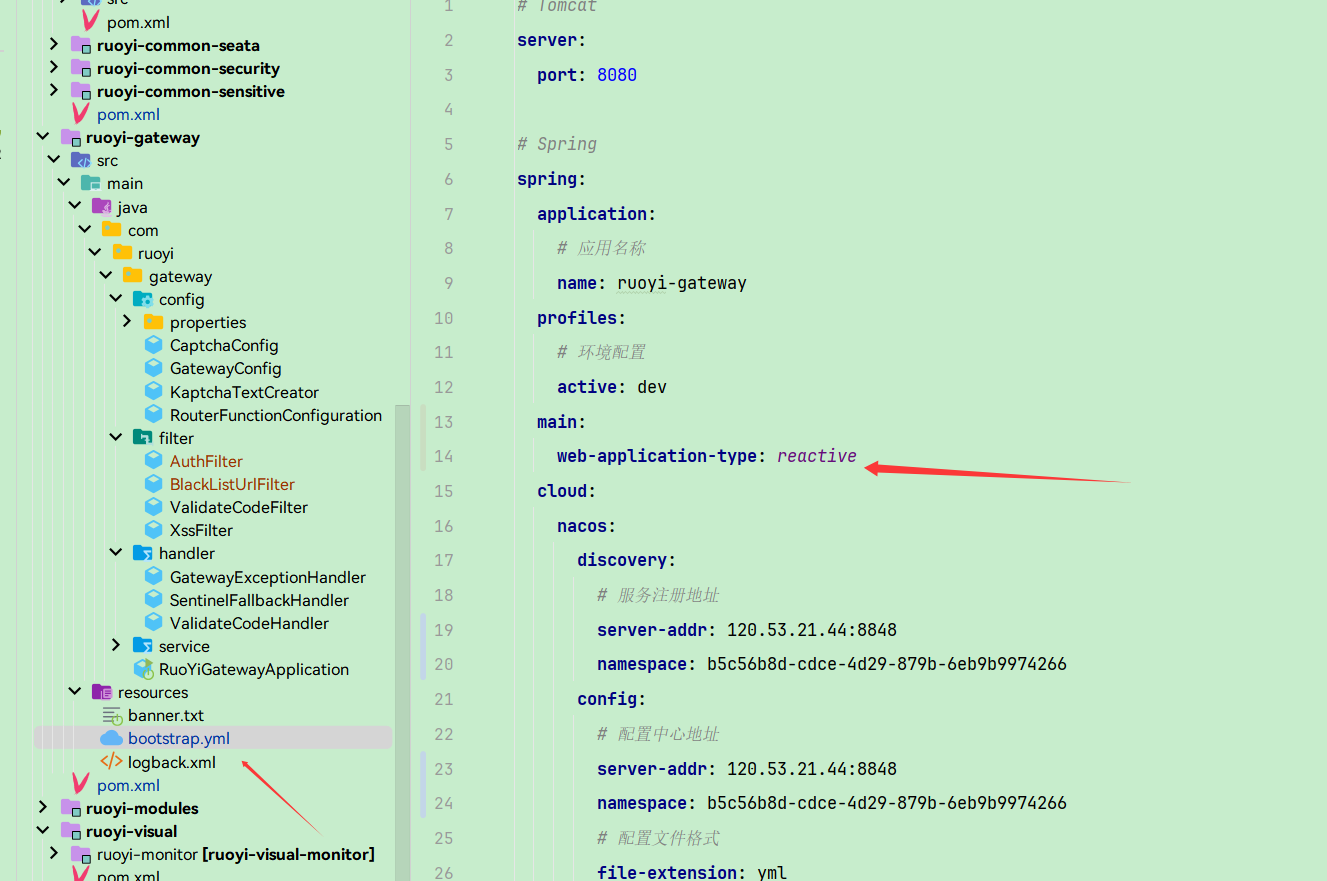1327x881 pixels.
Task: Expand the service package
Action: coord(116,645)
